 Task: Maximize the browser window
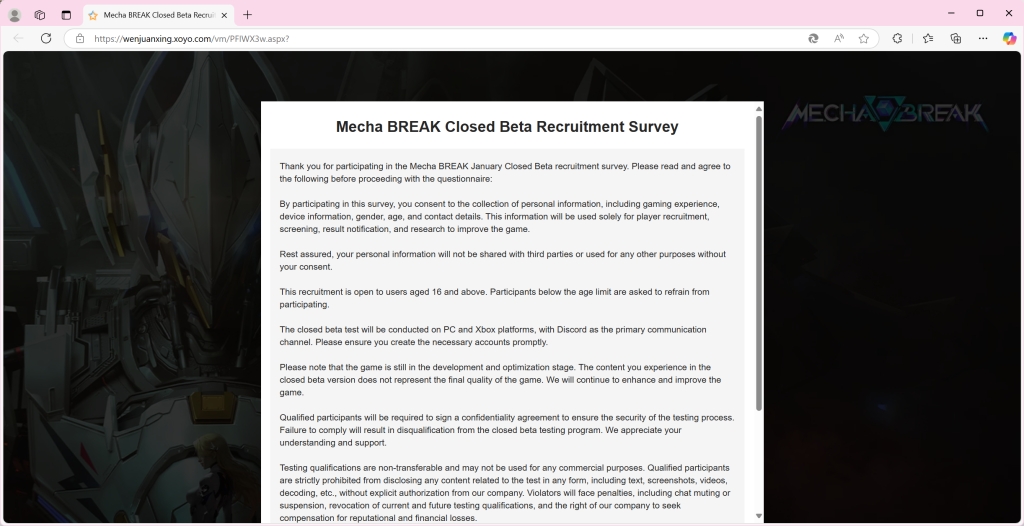pyautogui.click(x=980, y=13)
